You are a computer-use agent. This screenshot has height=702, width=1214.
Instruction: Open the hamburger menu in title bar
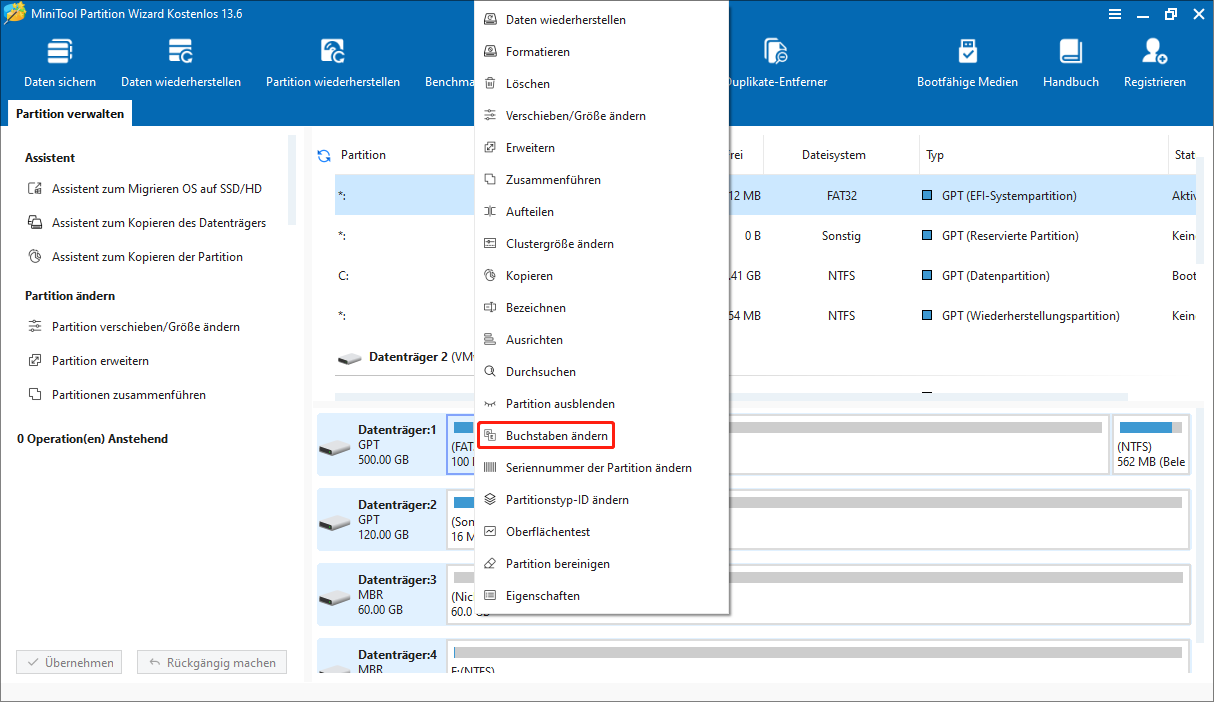point(1115,14)
